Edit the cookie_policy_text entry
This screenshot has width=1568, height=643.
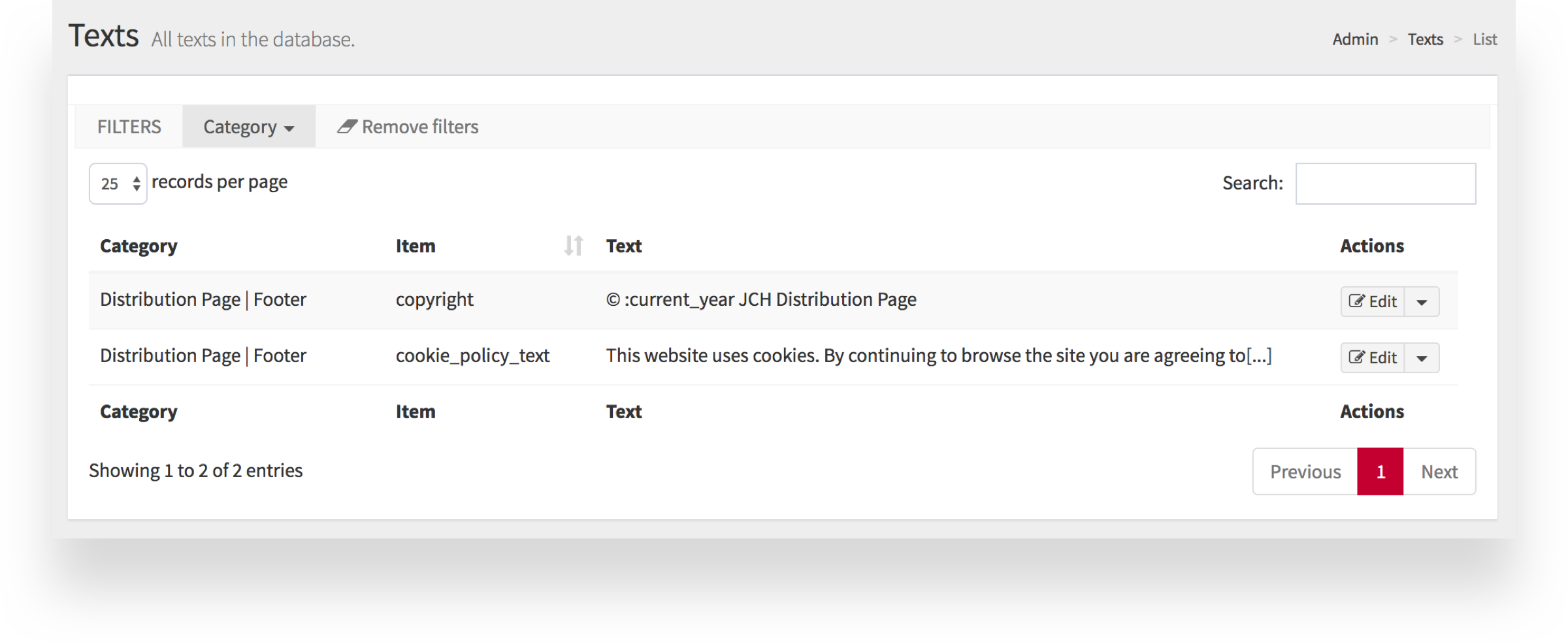pyautogui.click(x=1373, y=358)
